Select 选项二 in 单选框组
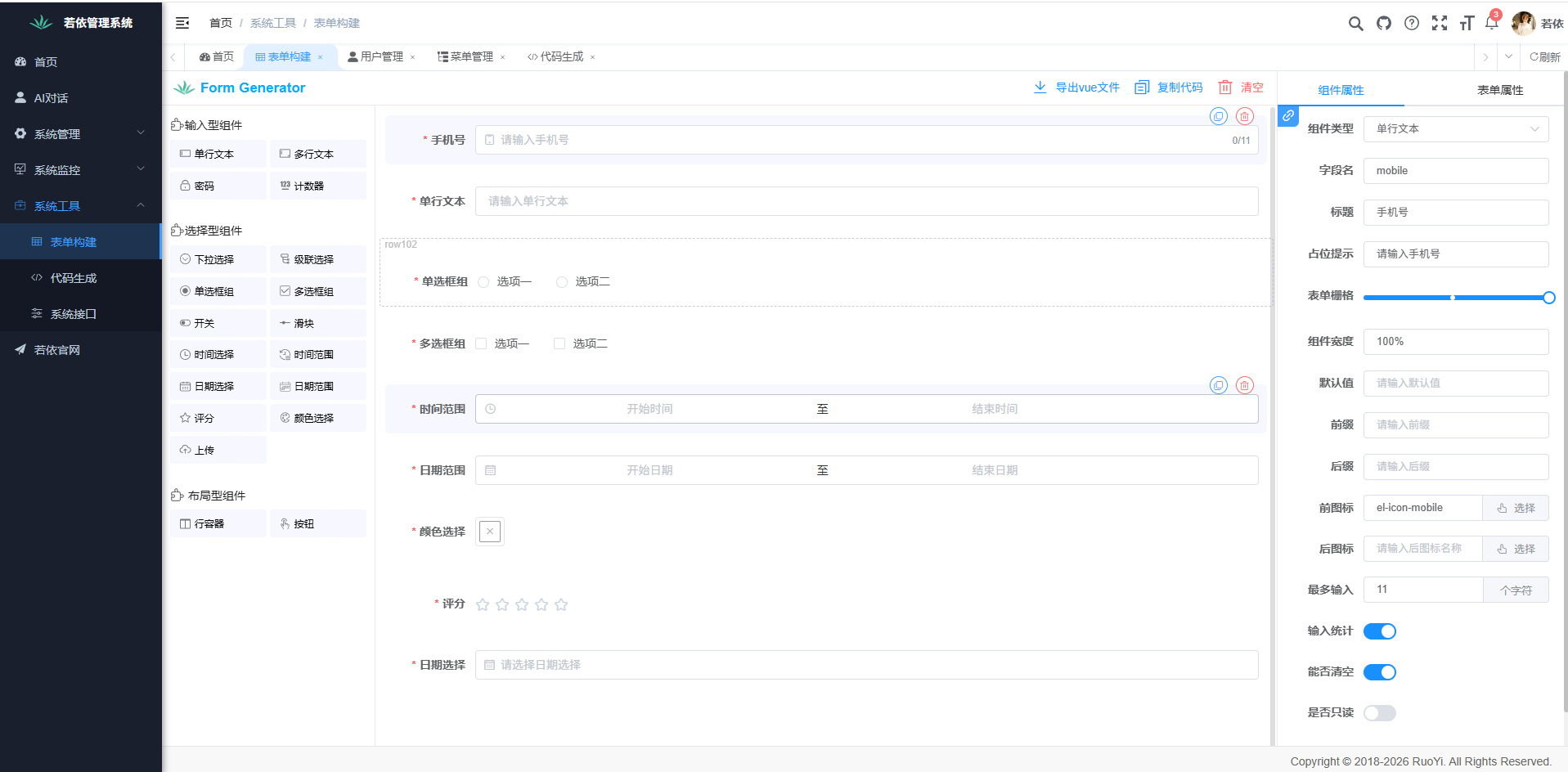1568x772 pixels. (x=583, y=282)
